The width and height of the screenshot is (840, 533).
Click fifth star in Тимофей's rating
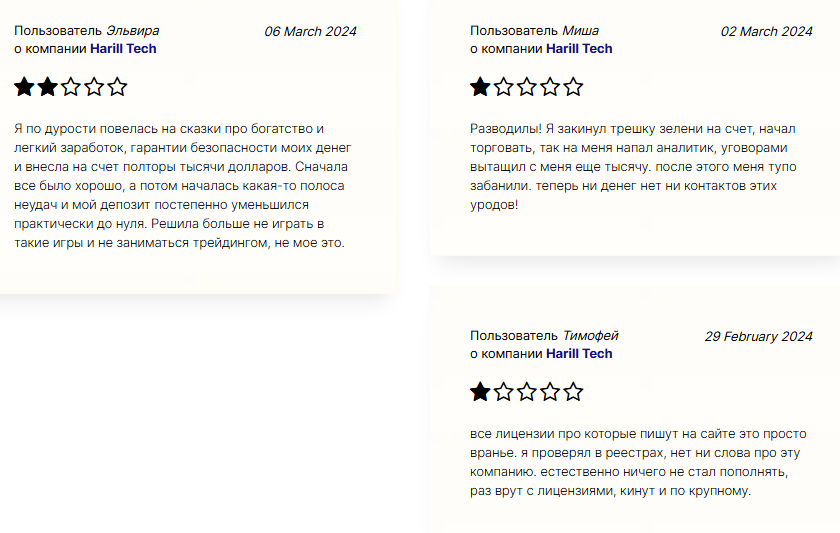tap(573, 392)
